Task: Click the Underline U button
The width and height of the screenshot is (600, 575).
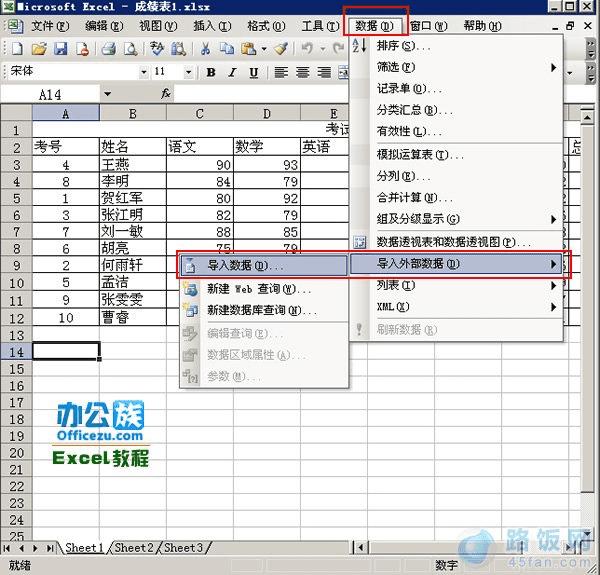Action: point(254,72)
